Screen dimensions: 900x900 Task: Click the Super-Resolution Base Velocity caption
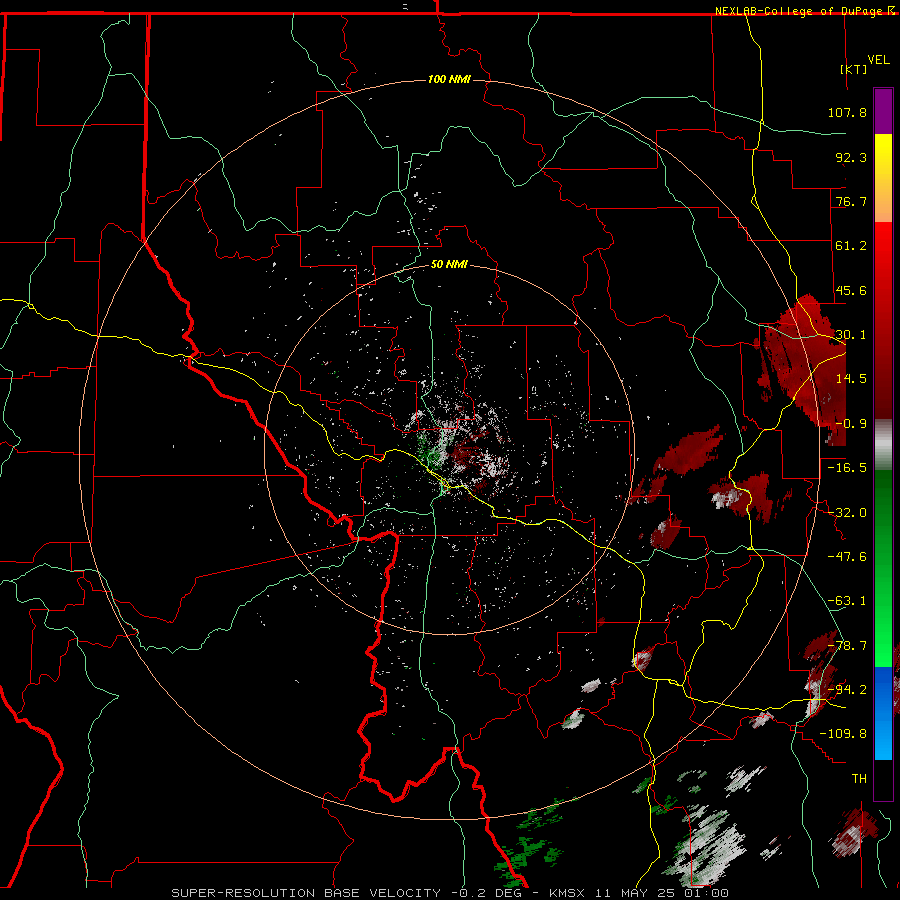click(x=450, y=893)
